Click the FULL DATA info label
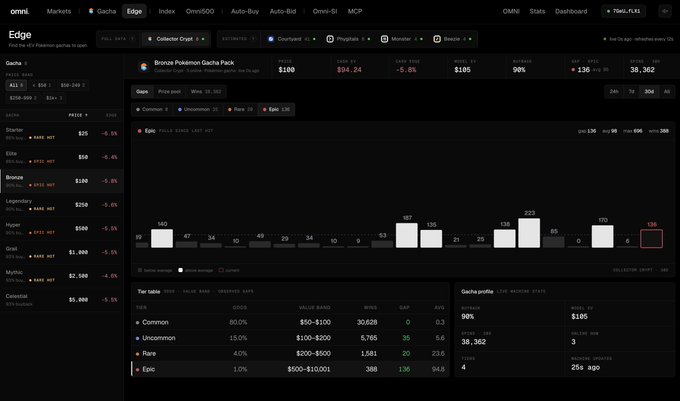The image size is (680, 401). coord(118,39)
